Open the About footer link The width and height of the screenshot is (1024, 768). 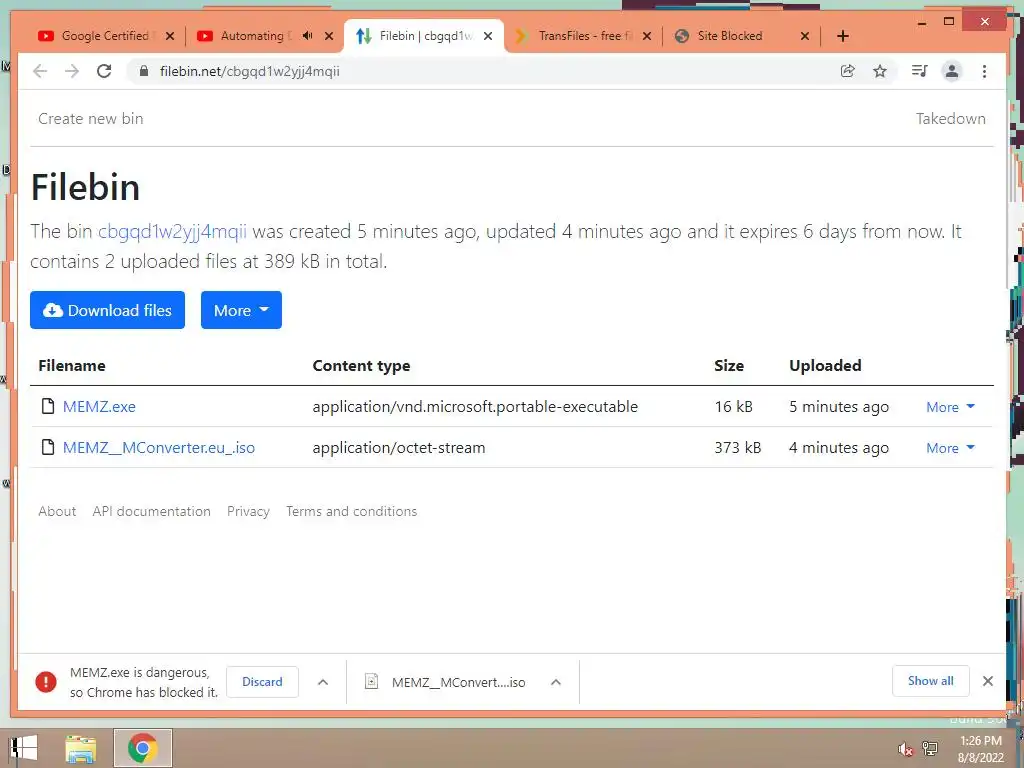[x=57, y=511]
